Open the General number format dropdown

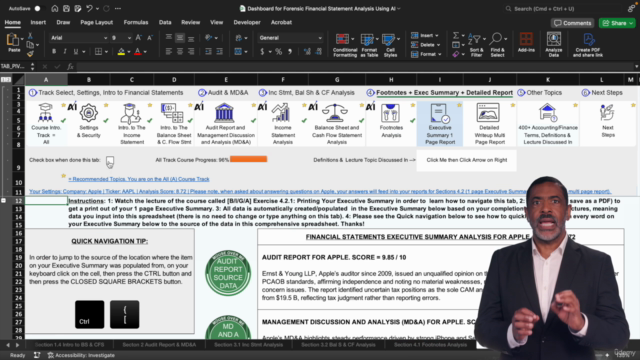coord(320,38)
